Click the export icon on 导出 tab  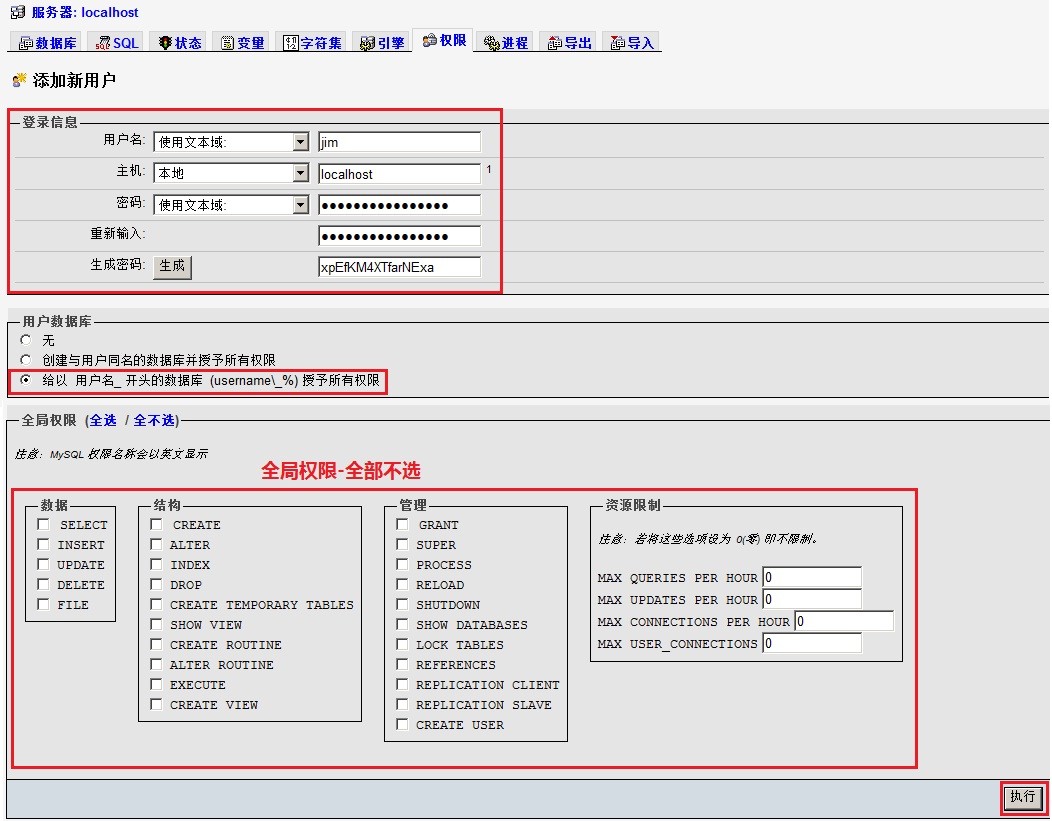click(554, 43)
